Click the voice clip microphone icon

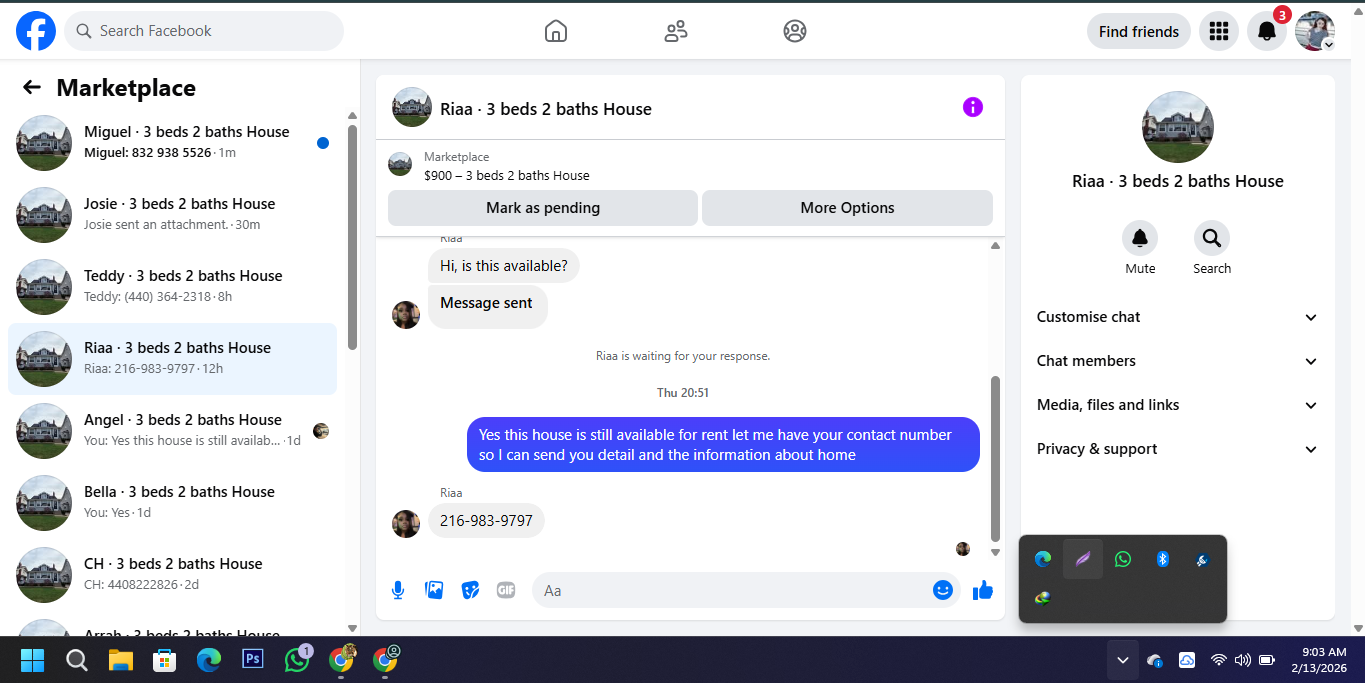[x=398, y=590]
